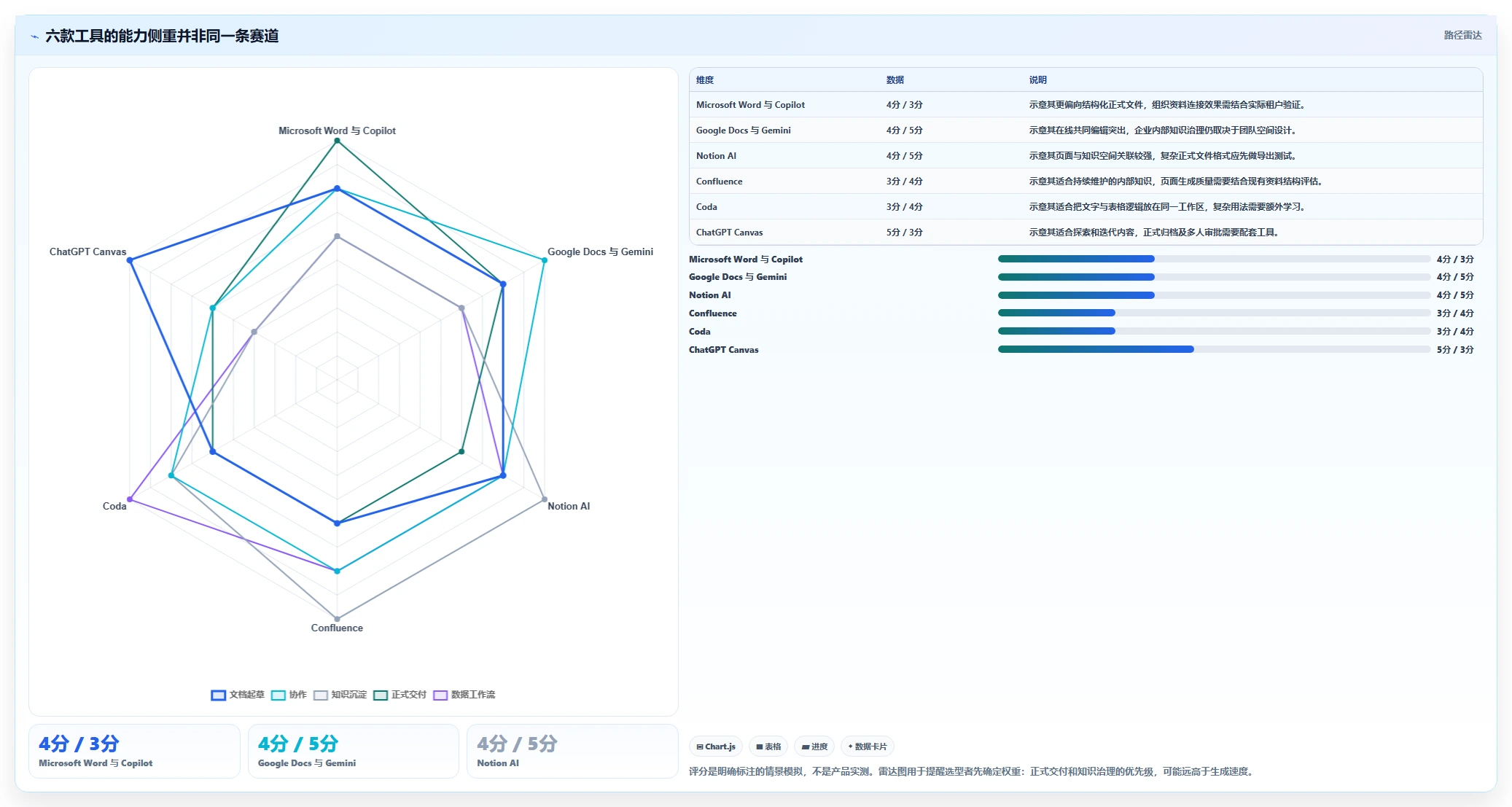1512x807 pixels.
Task: Click the Confluence radar axis label
Action: click(337, 628)
